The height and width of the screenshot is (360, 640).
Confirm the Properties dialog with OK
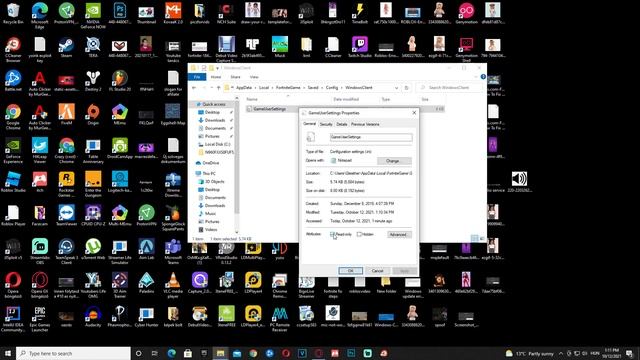click(350, 271)
